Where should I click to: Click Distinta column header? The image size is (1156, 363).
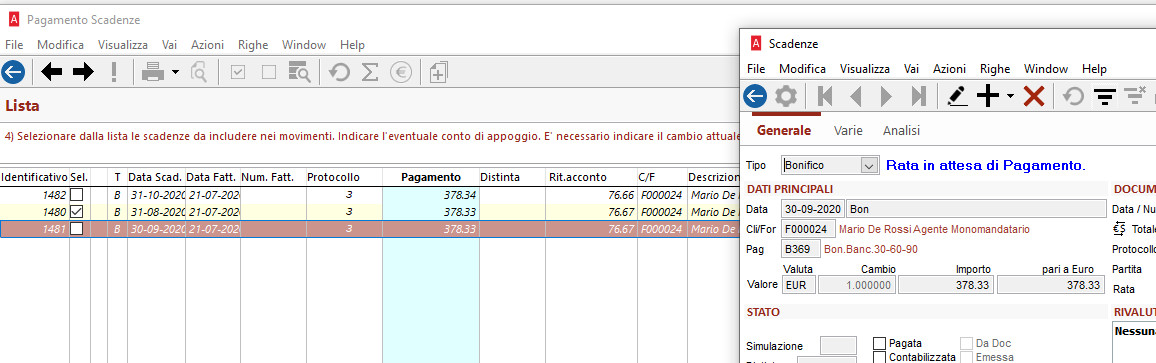pyautogui.click(x=512, y=177)
